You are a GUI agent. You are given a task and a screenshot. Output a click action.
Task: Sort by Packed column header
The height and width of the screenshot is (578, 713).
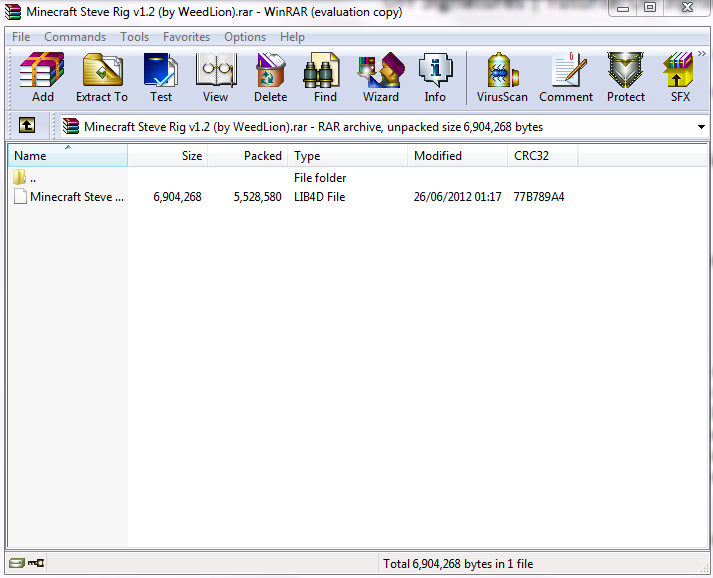[248, 156]
